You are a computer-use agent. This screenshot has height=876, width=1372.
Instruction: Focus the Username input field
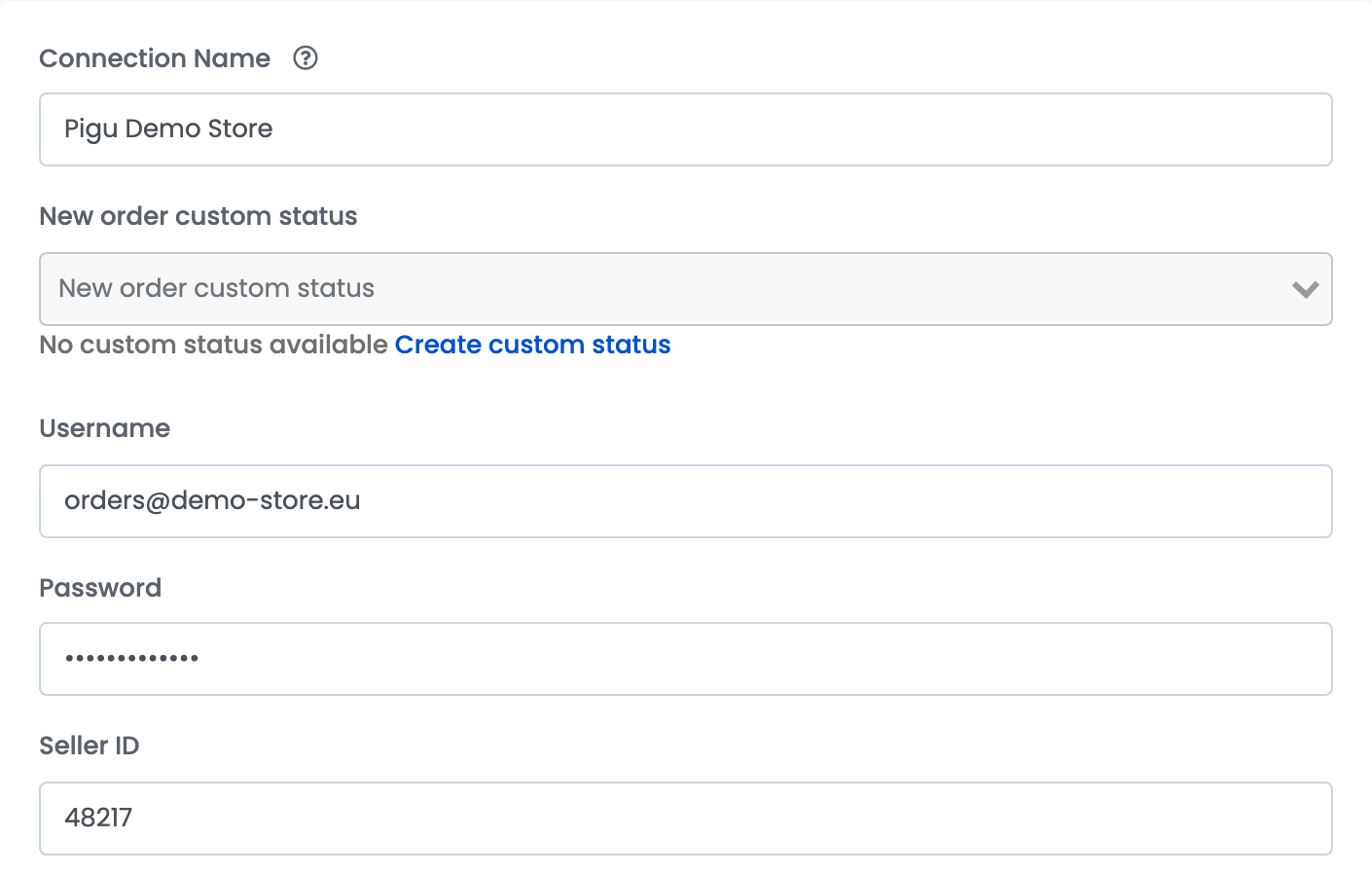click(685, 501)
